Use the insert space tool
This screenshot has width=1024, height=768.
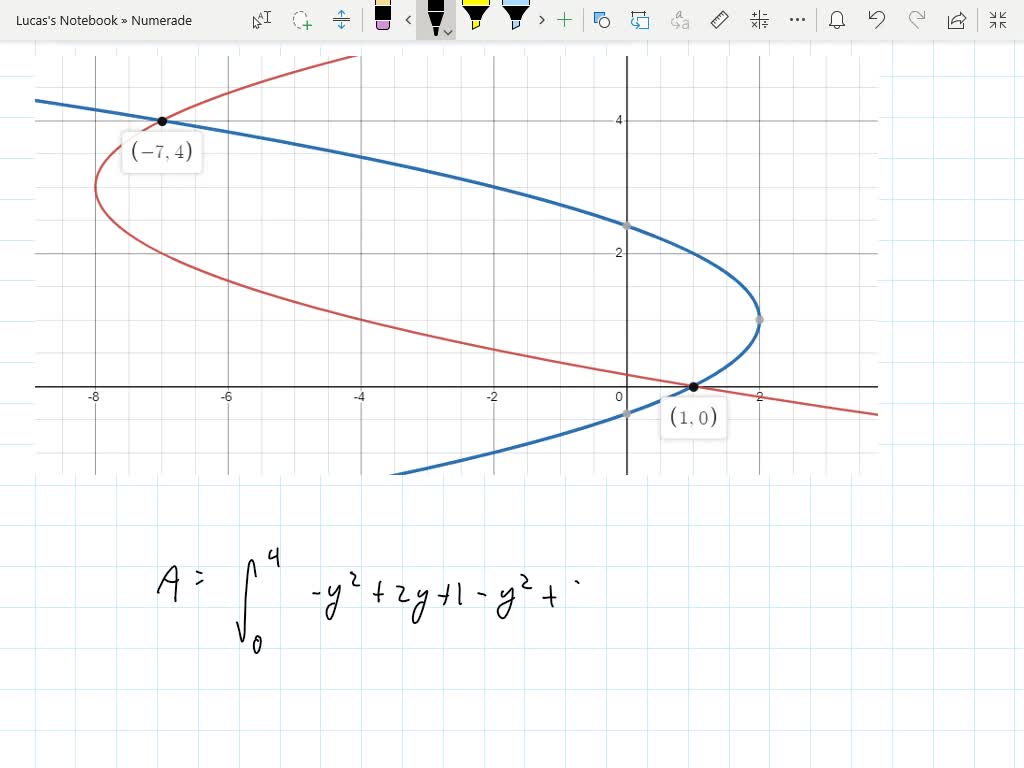click(342, 20)
